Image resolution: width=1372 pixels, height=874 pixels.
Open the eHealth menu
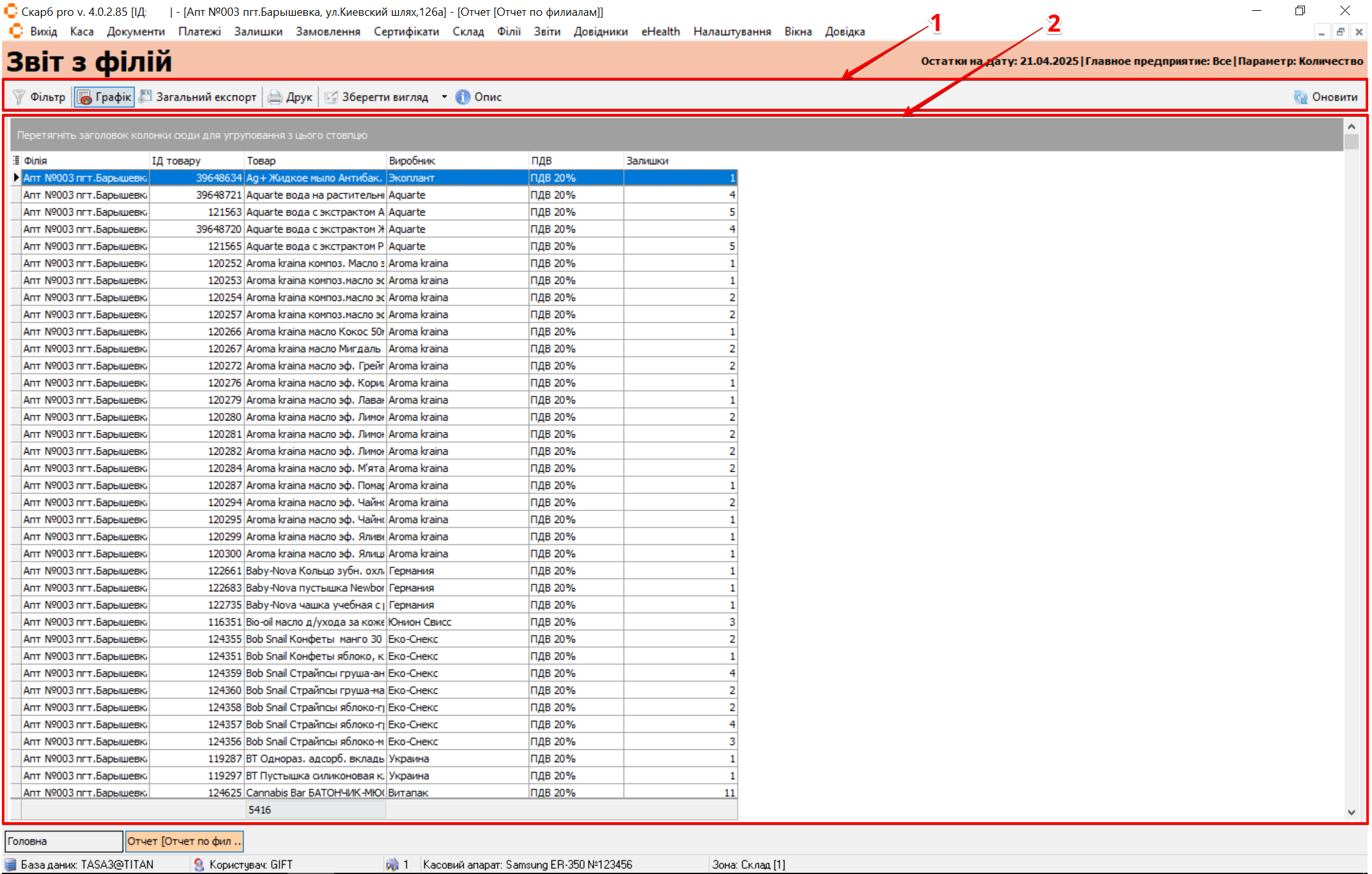(660, 32)
